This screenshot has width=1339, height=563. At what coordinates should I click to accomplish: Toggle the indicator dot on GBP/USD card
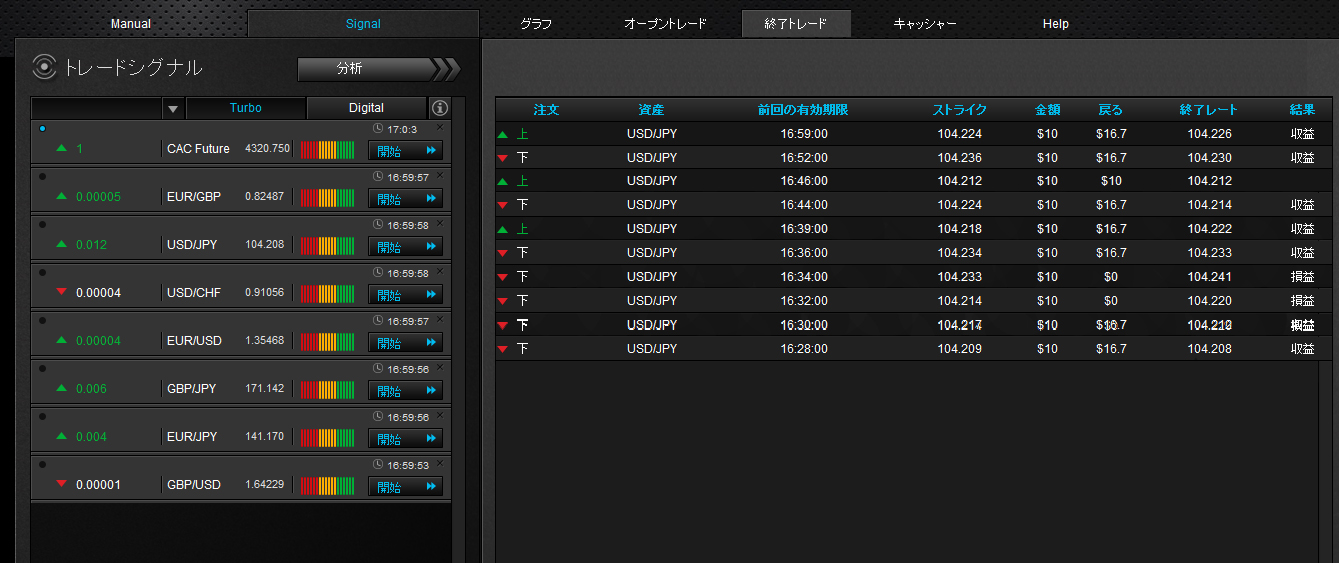pos(42,464)
